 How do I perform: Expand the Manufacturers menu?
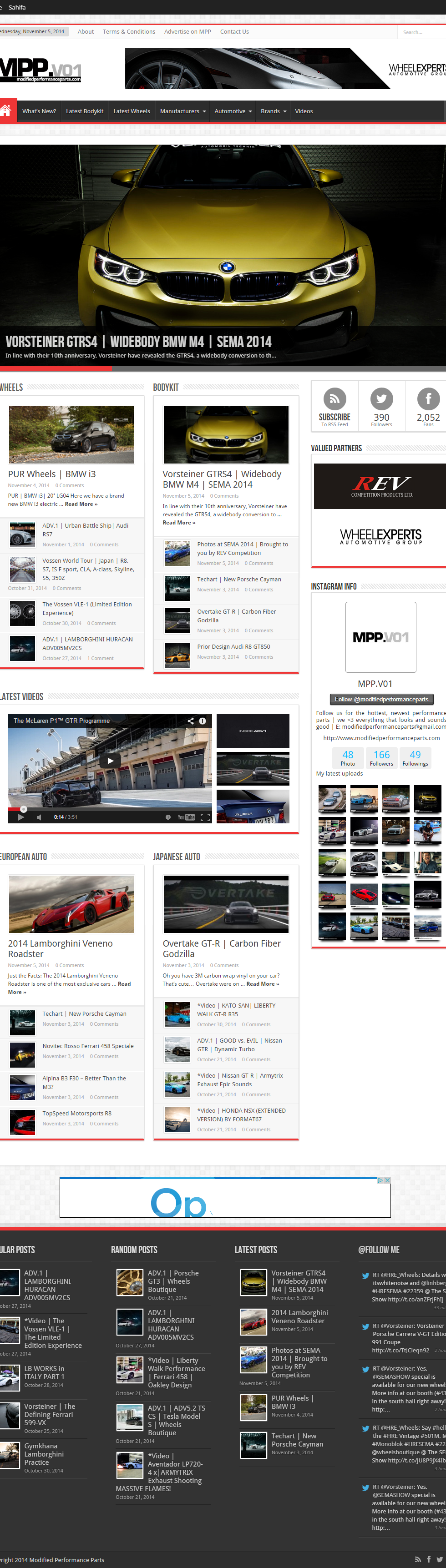[183, 111]
